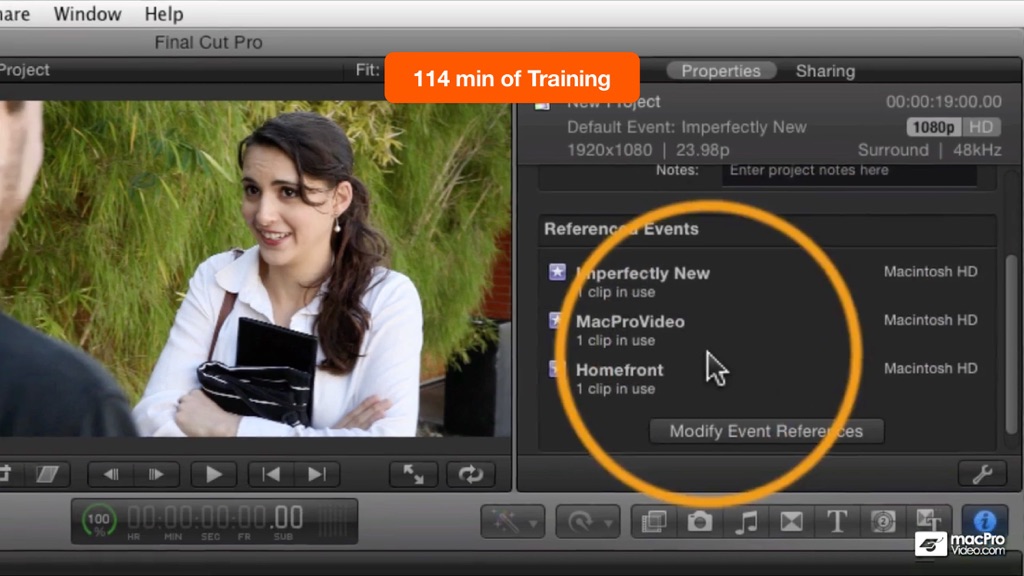The image size is (1024, 576).
Task: Select the Homefront event row
Action: tap(767, 378)
